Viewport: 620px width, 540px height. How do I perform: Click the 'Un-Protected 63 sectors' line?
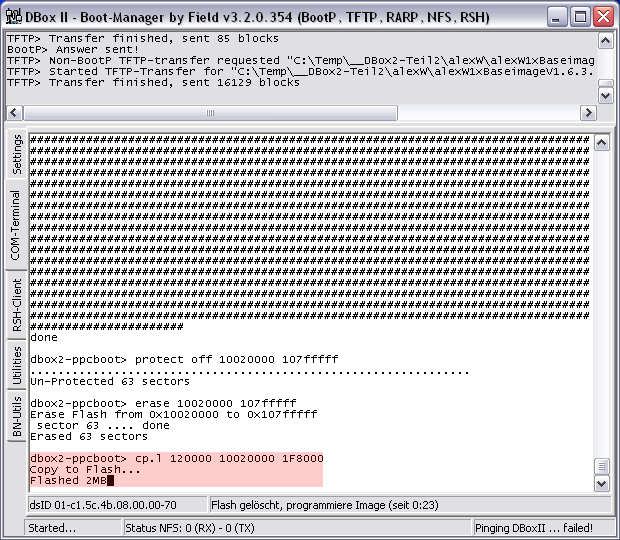[x=110, y=381]
